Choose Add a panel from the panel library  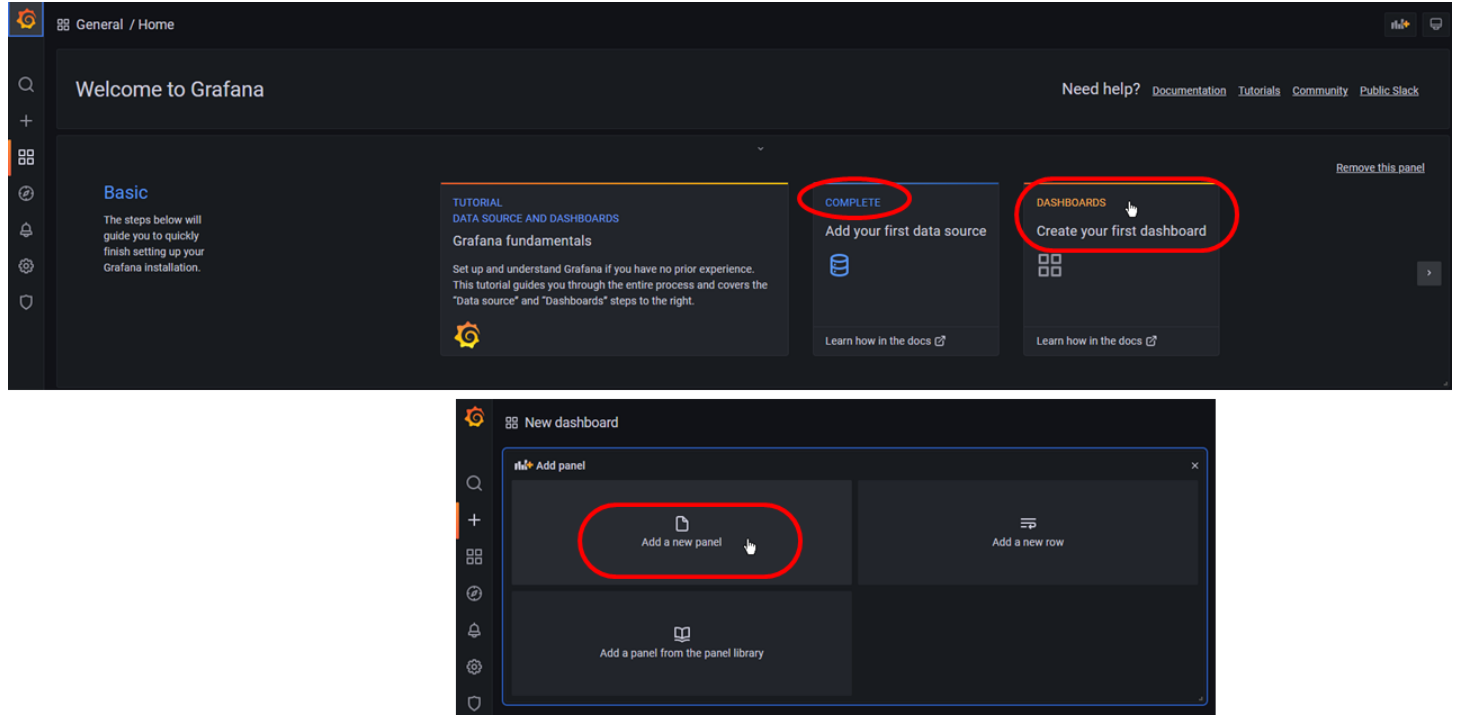(681, 643)
